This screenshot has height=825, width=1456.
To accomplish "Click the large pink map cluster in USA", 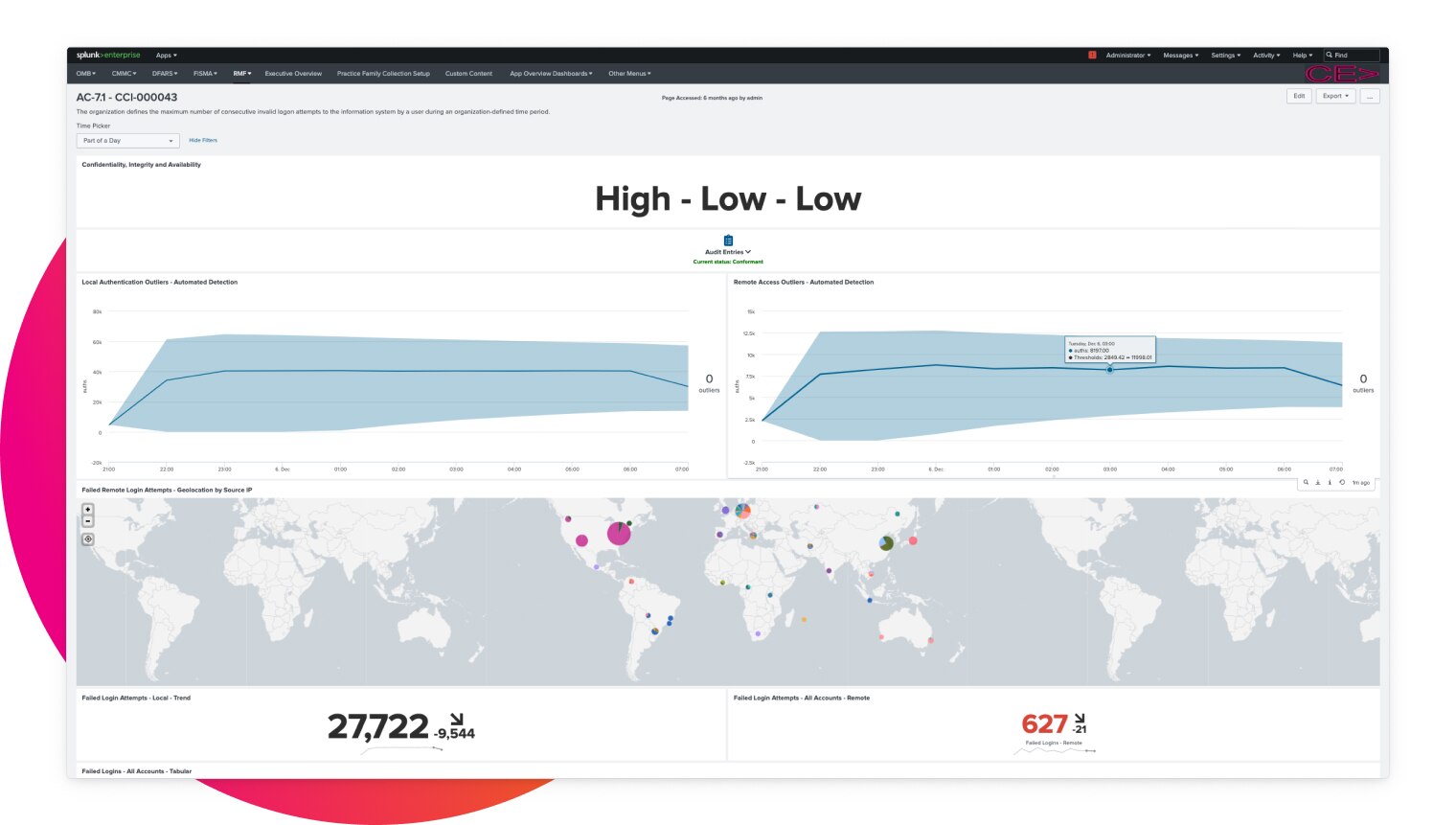I will pos(619,534).
